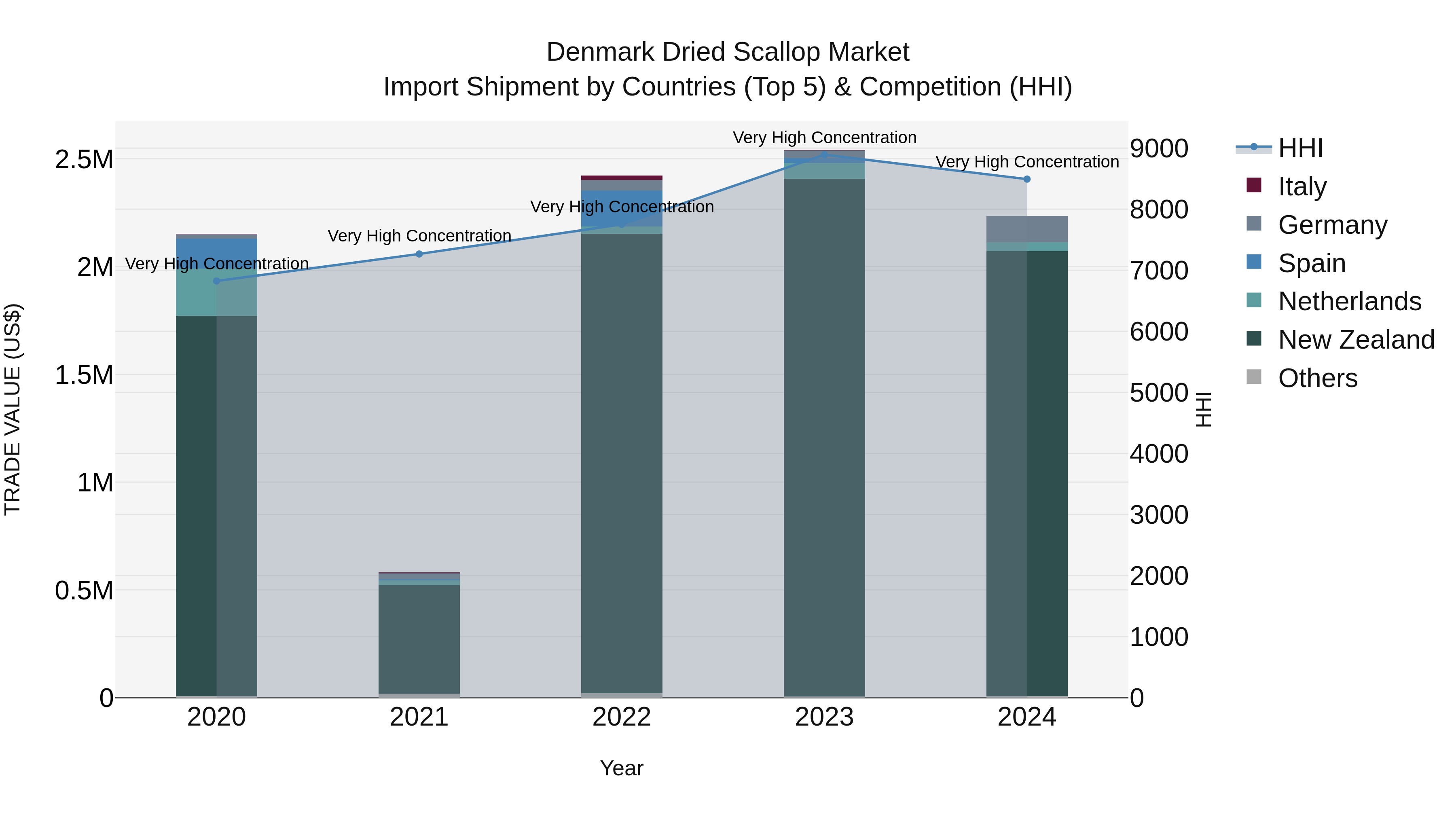Toggle the Others series legend label

click(x=1318, y=378)
